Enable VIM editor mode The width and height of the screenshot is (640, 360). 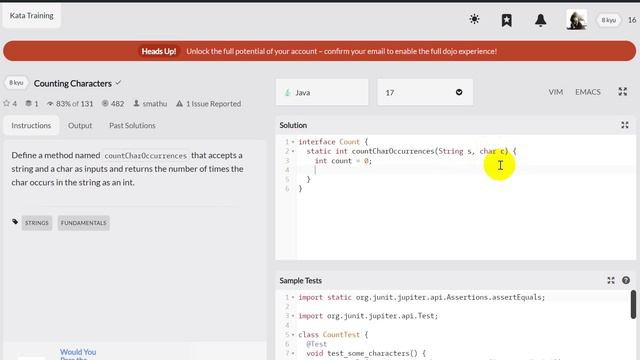coord(556,92)
